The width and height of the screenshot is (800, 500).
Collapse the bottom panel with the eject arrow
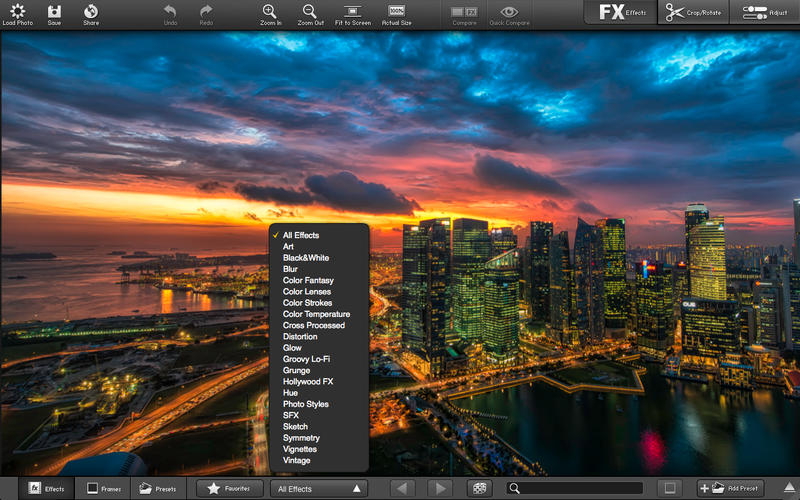coord(790,488)
